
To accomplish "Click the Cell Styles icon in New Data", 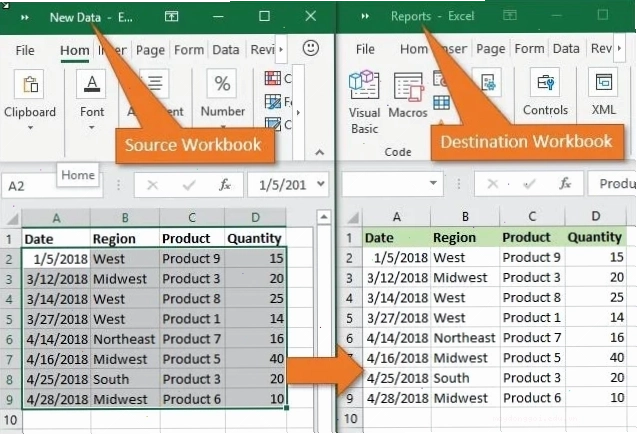I will 273,124.
